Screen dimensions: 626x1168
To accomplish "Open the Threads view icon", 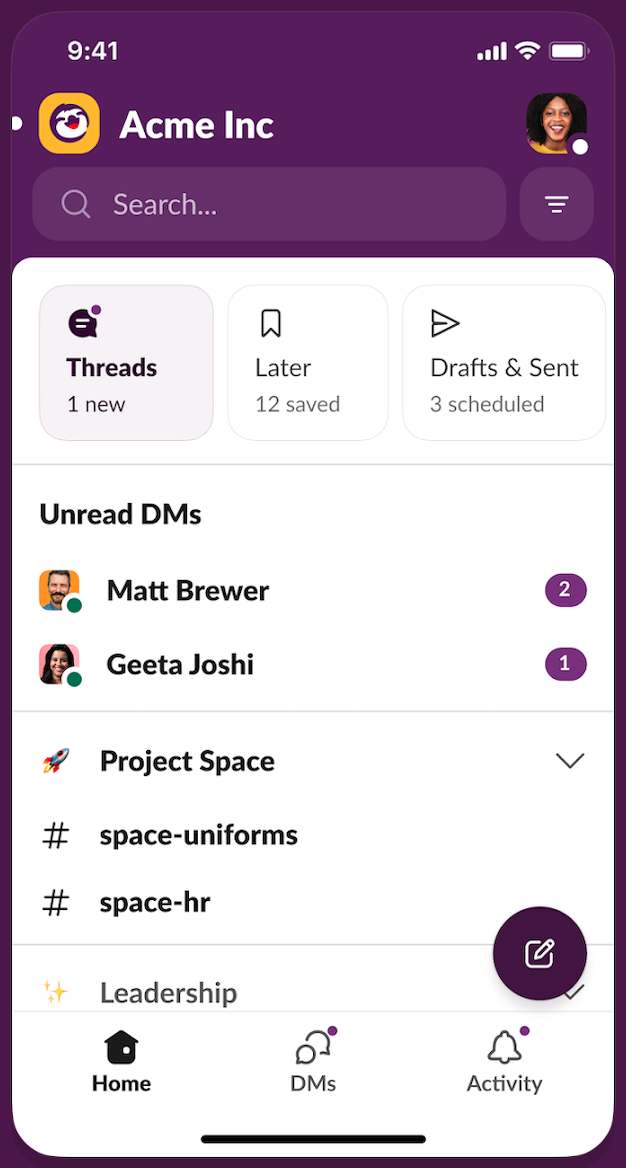I will [80, 321].
